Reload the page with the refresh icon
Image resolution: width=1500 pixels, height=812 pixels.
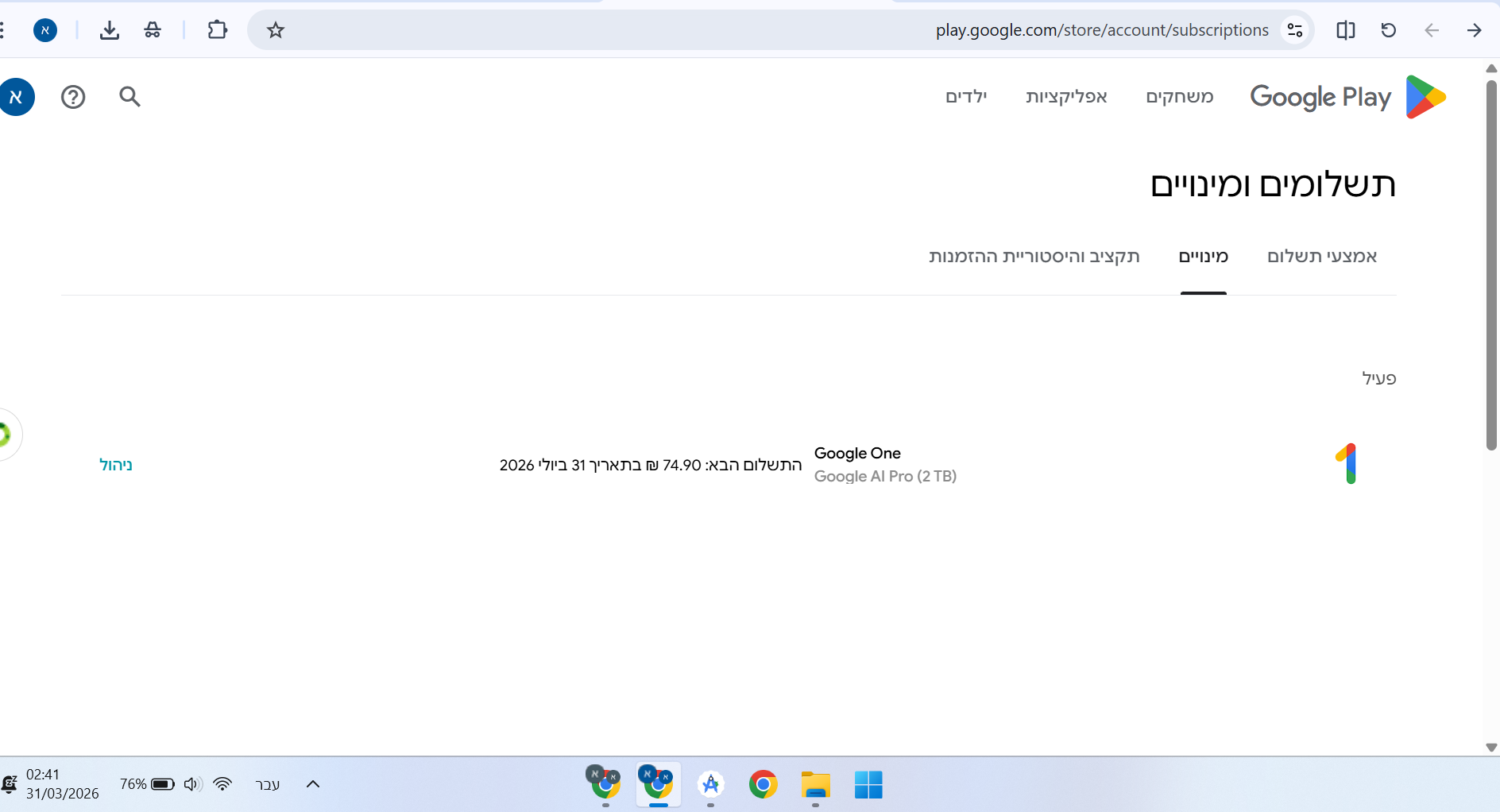pyautogui.click(x=1388, y=30)
